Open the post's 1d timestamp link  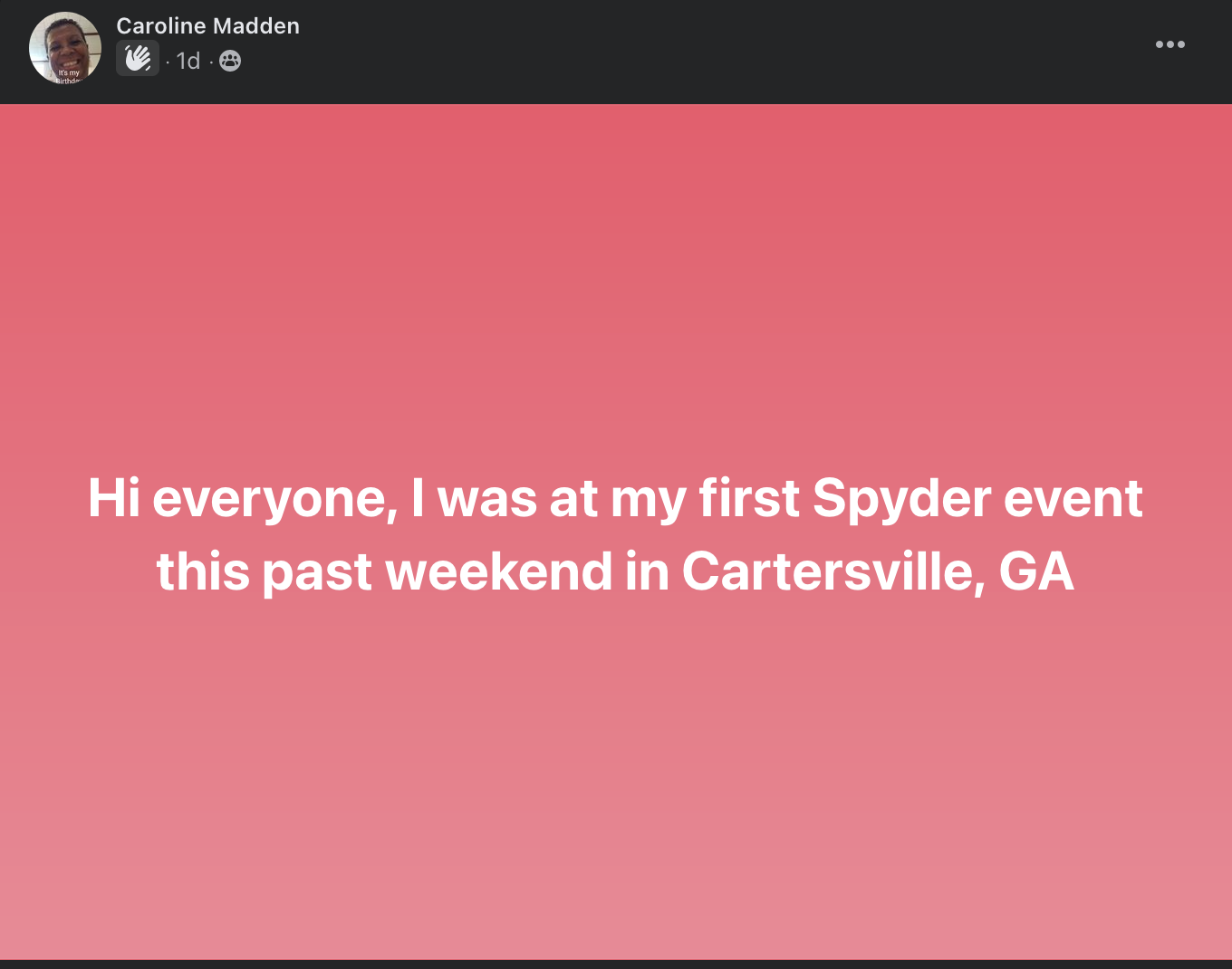(x=188, y=61)
